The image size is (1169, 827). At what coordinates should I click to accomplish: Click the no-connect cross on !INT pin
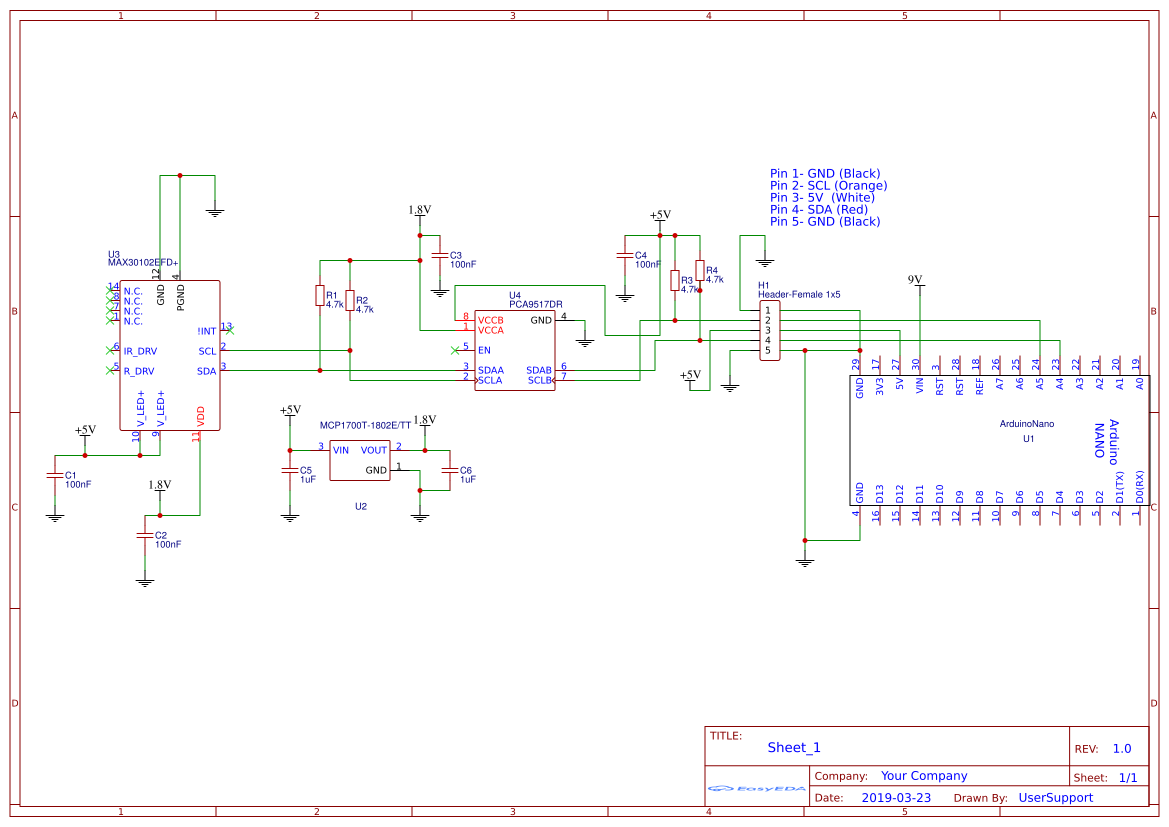tap(230, 330)
